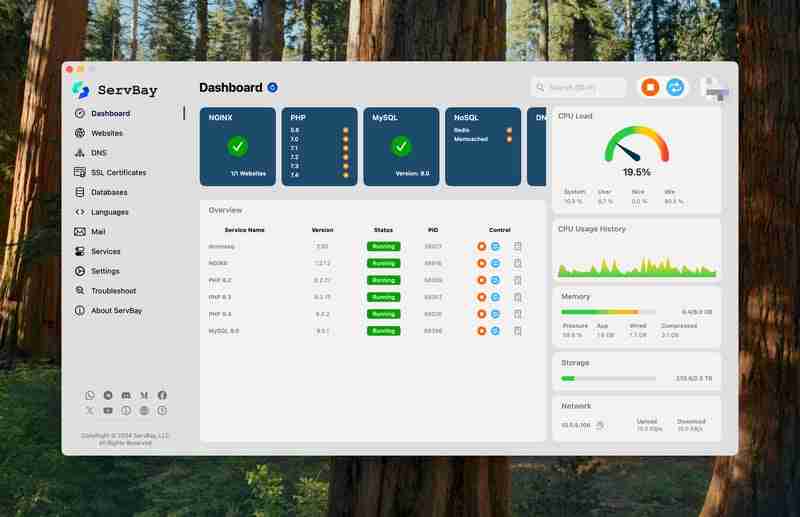Open the Websites section in sidebar

[106, 133]
